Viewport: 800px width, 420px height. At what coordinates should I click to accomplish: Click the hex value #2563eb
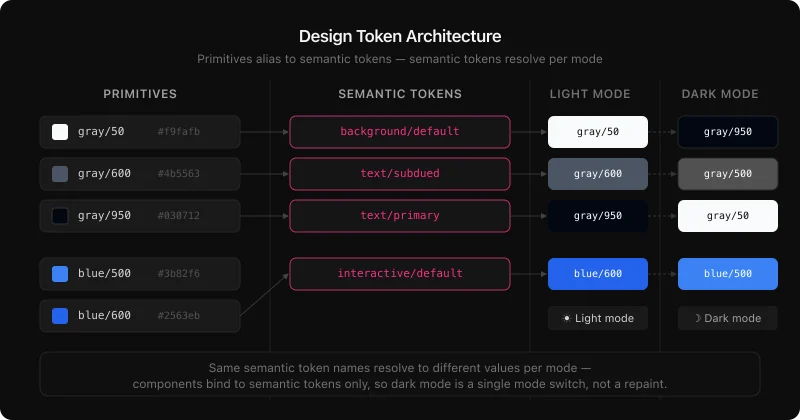[179, 315]
